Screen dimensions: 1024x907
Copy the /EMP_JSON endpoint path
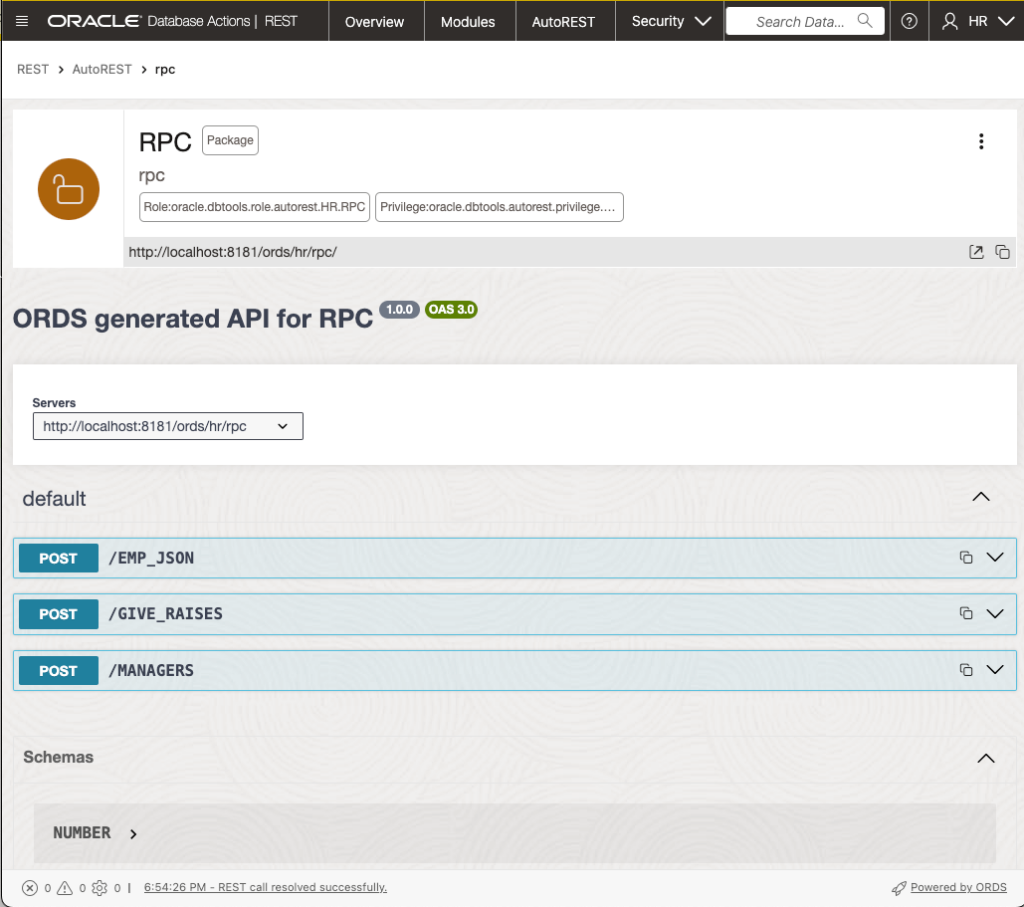tap(966, 558)
